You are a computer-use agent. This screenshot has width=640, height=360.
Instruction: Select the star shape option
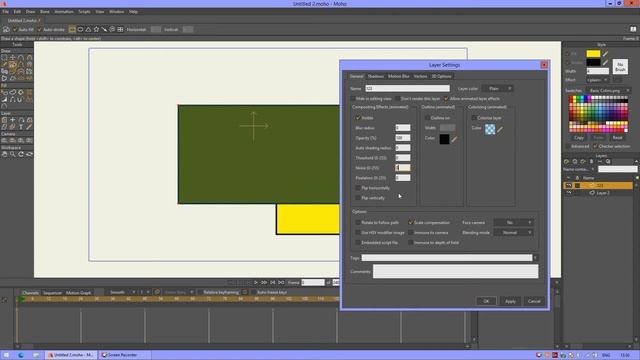click(96, 29)
